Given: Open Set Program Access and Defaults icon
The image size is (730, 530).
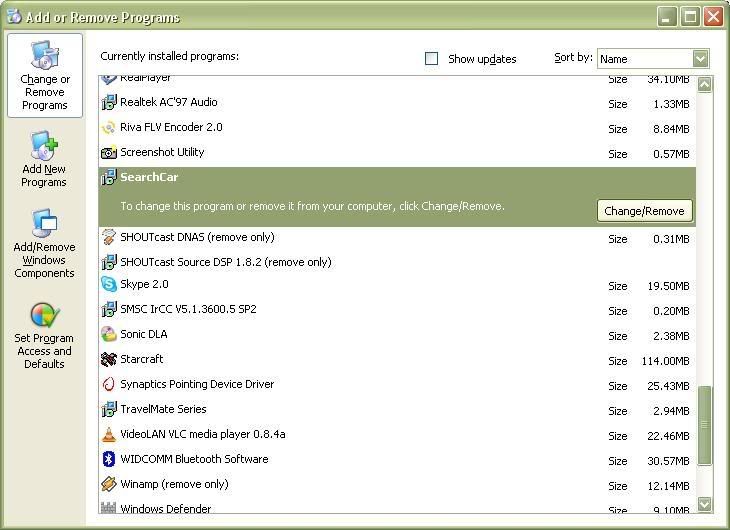Looking at the screenshot, I should 45,315.
